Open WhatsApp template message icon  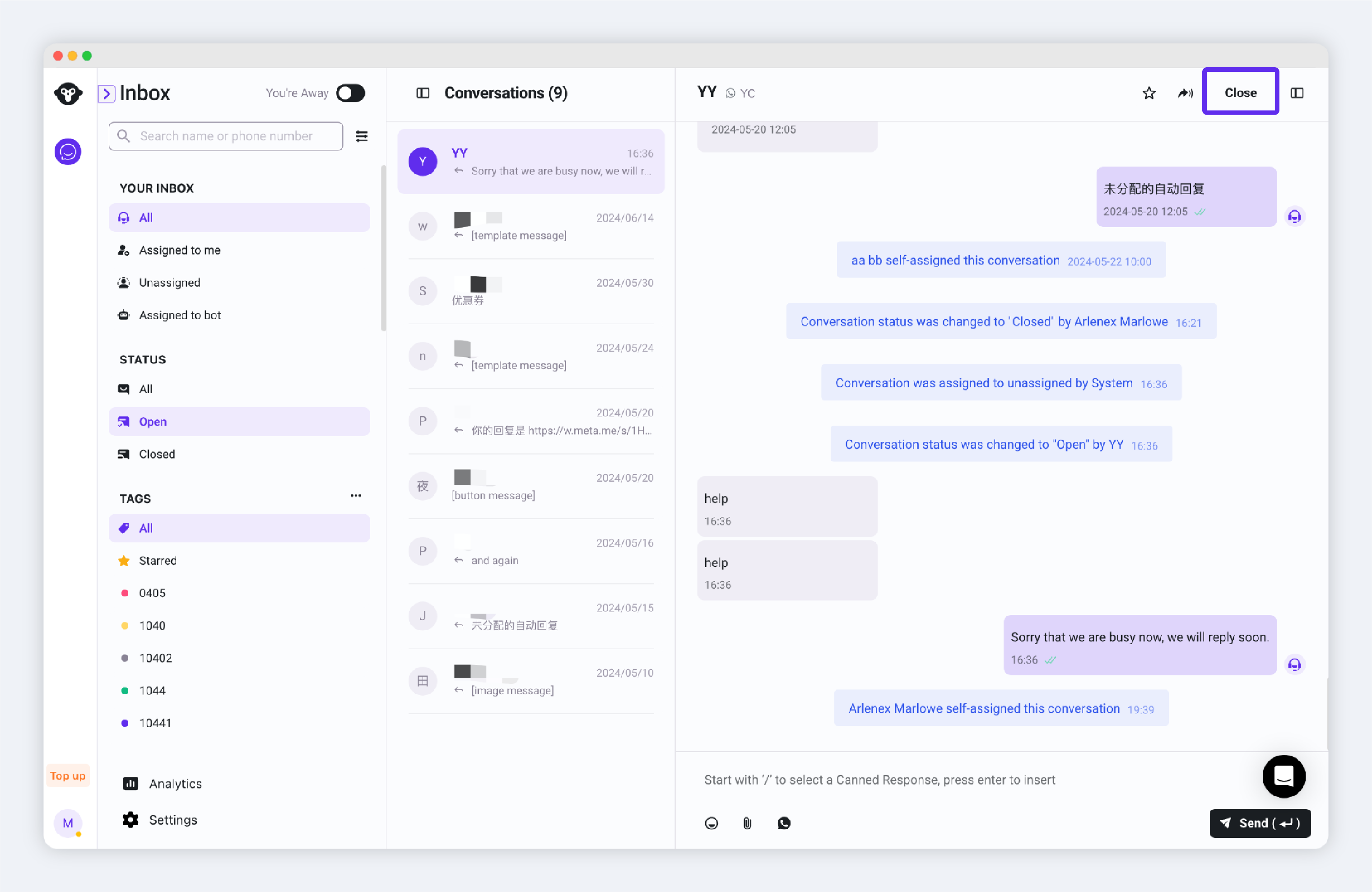point(783,823)
